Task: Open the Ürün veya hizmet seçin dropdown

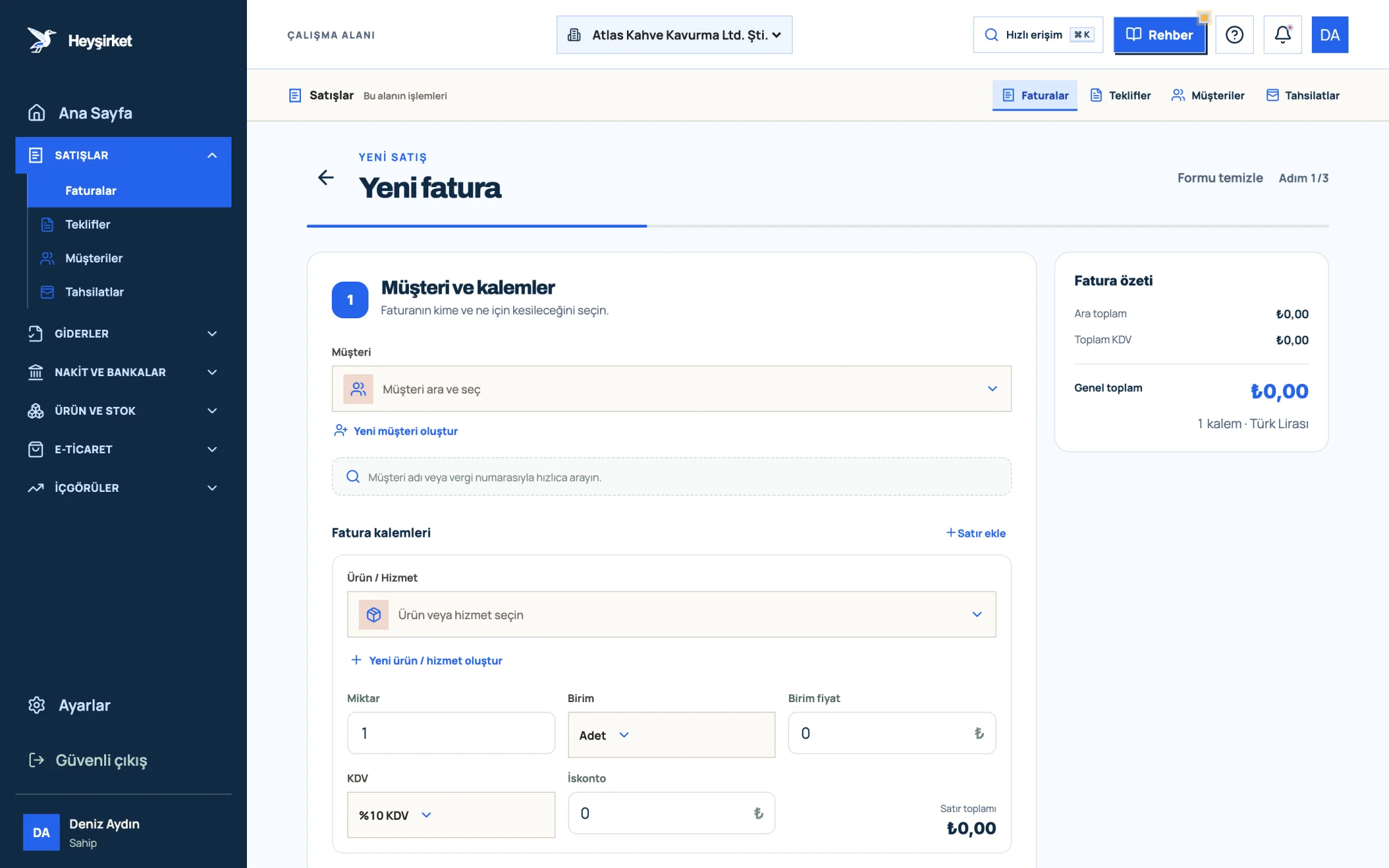Action: pyautogui.click(x=671, y=615)
